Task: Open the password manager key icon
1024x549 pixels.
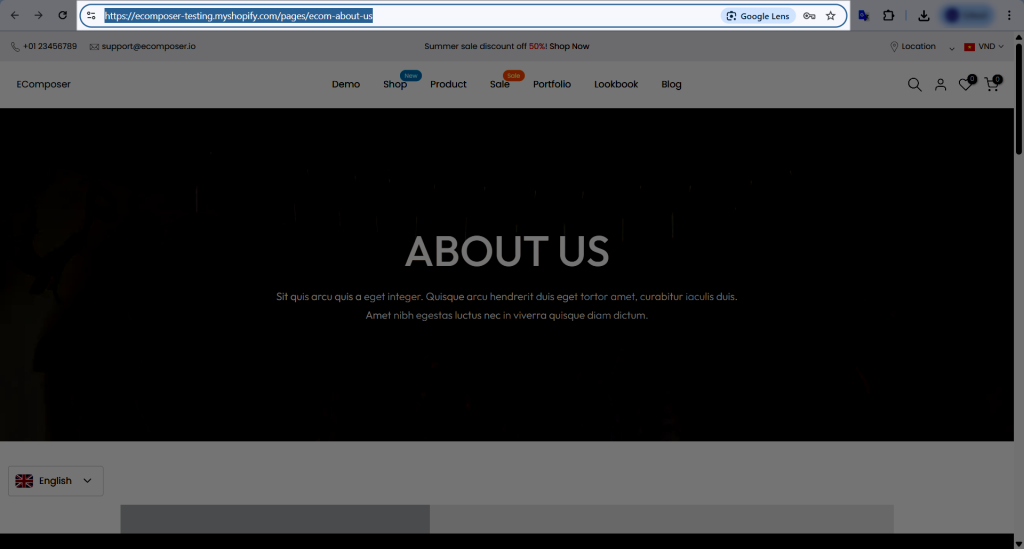Action: 809,16
